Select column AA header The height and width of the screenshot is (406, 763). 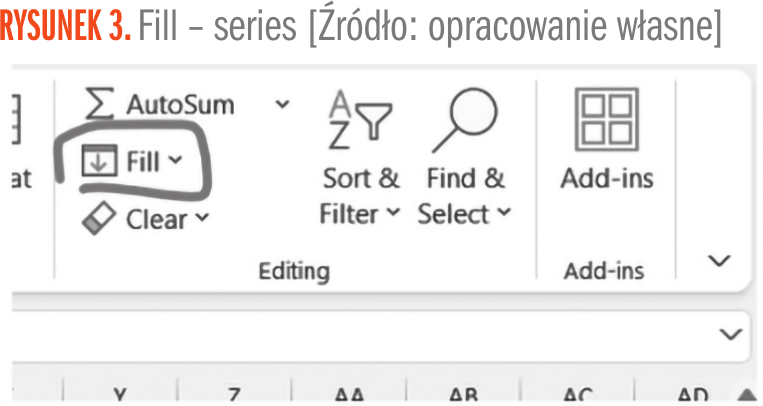click(x=348, y=395)
